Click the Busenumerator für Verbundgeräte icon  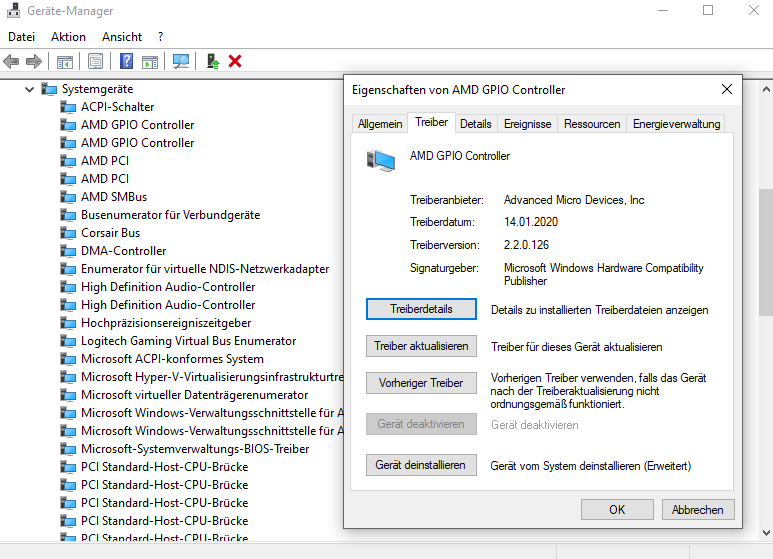tap(68, 215)
